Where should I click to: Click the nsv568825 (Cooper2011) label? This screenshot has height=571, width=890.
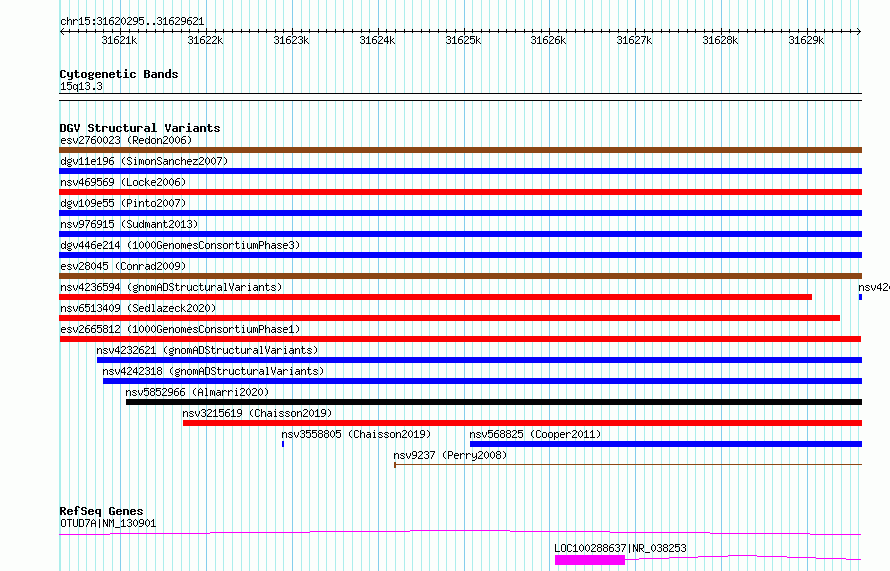point(535,434)
